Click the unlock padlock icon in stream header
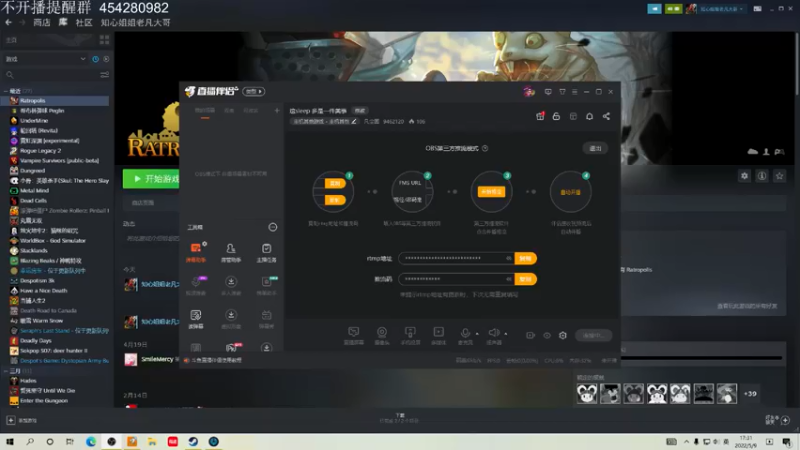Screen dimensions: 800x450 pos(556,116)
